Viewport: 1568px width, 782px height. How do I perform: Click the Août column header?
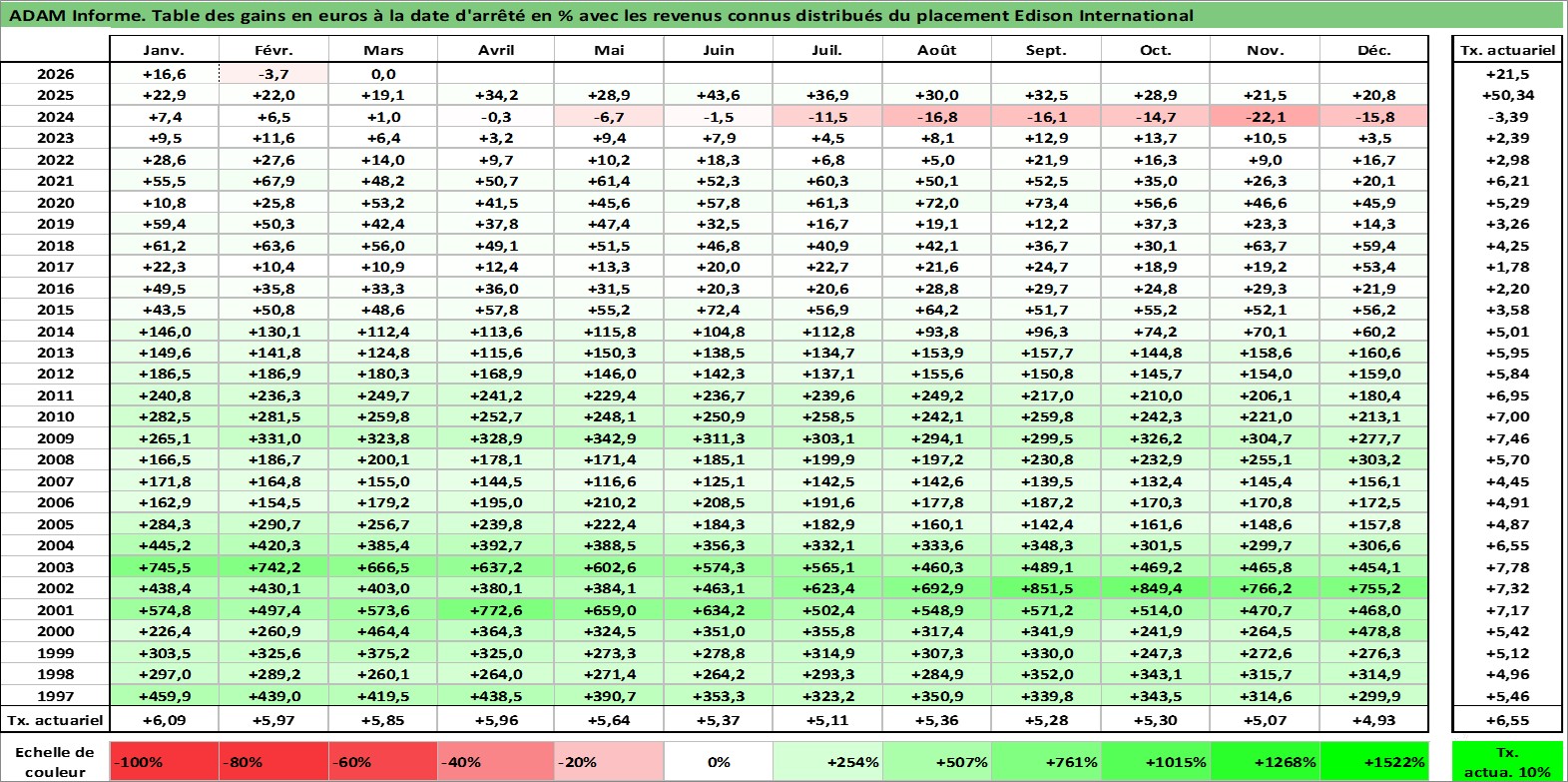tap(937, 50)
